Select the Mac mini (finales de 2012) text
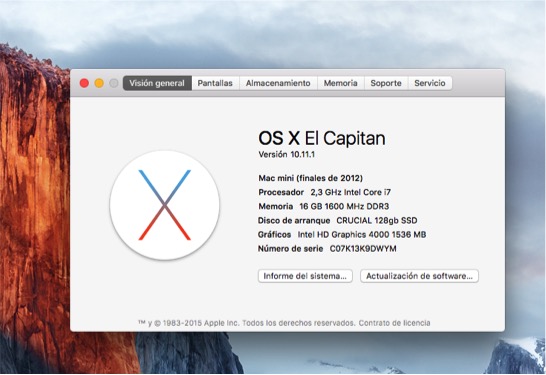This screenshot has width=546, height=375. click(311, 178)
